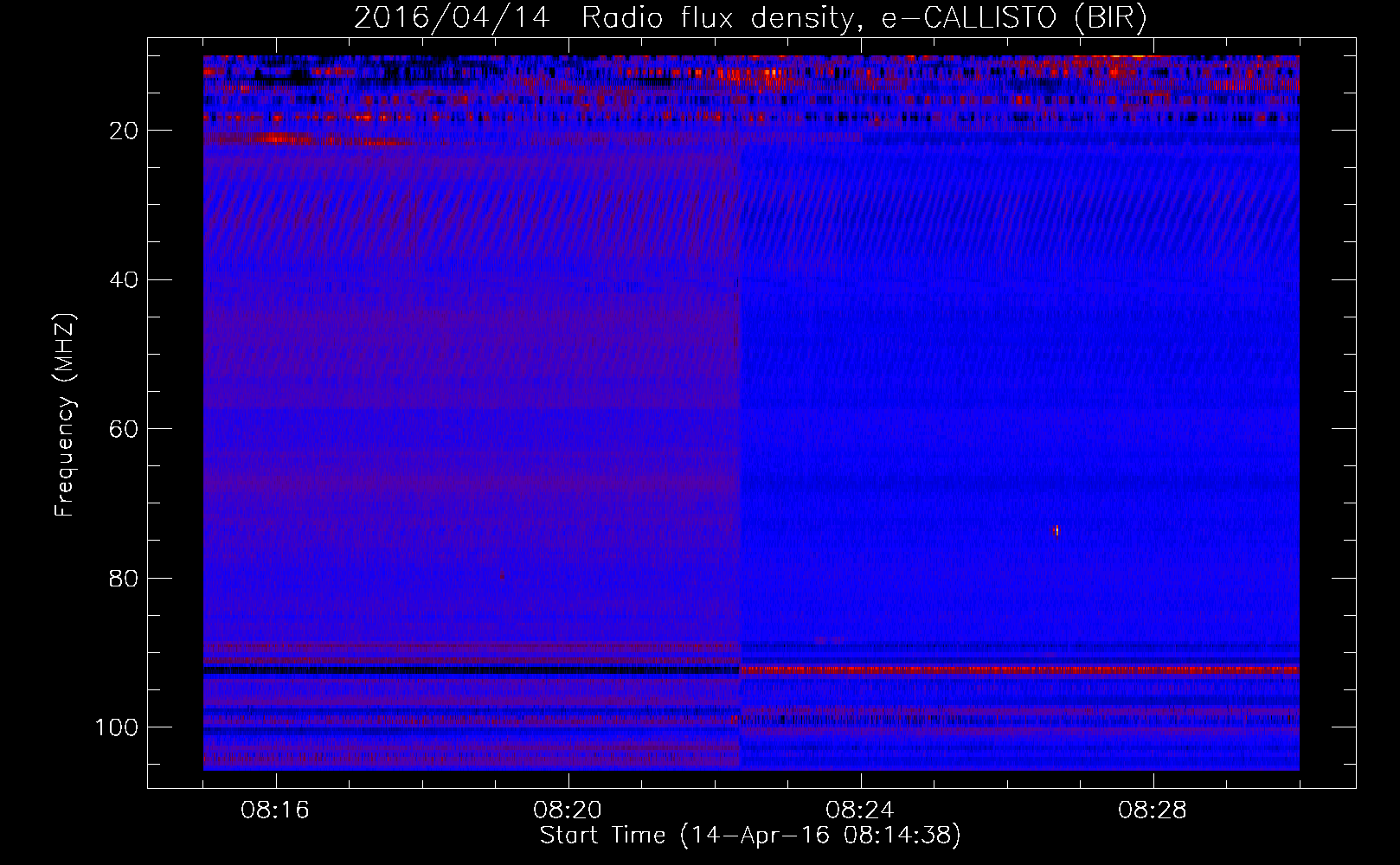Click the 08:28 time tick label
The height and width of the screenshot is (865, 1400).
coord(1153,811)
